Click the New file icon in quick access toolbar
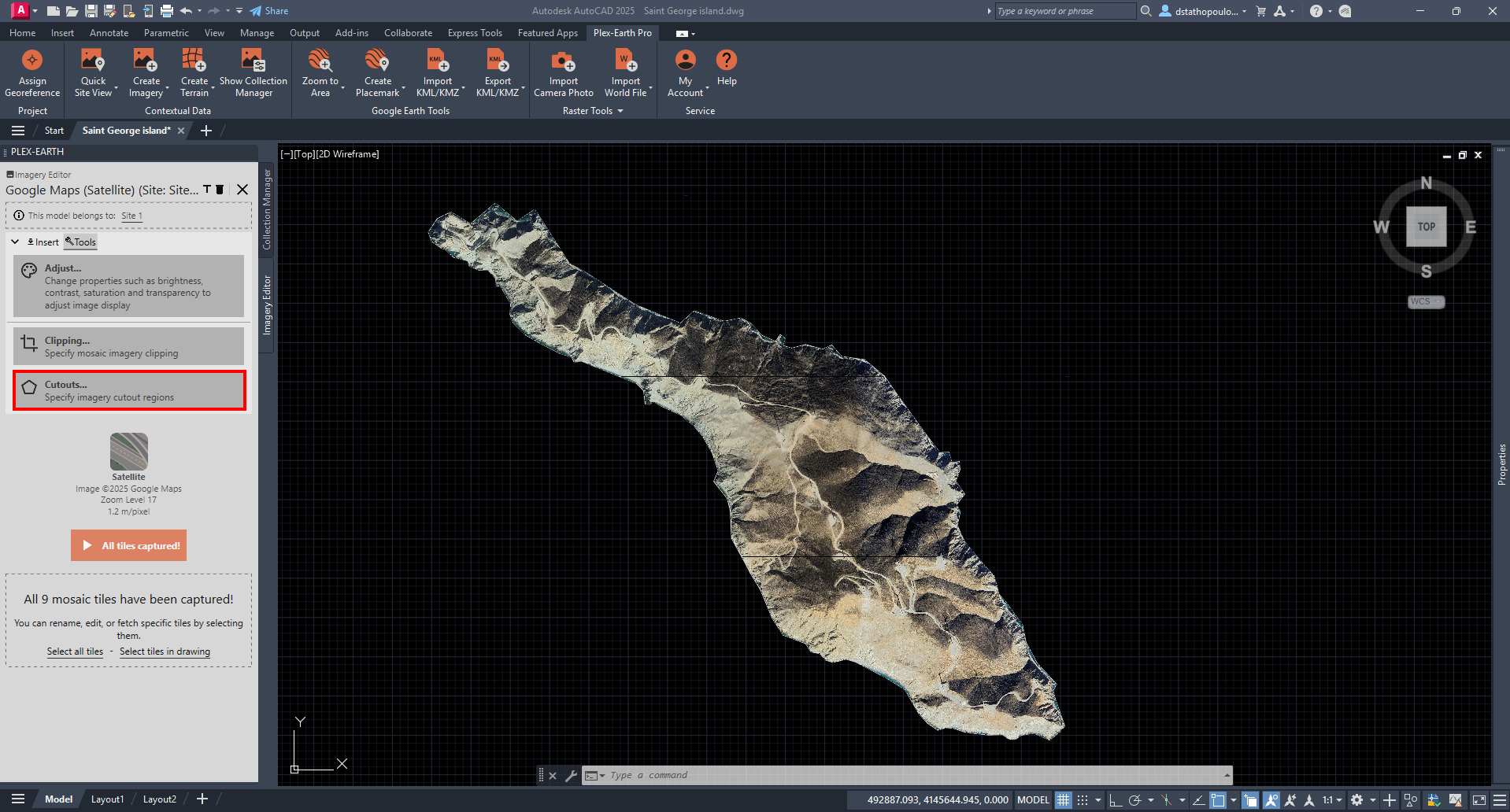The height and width of the screenshot is (812, 1510). point(53,11)
